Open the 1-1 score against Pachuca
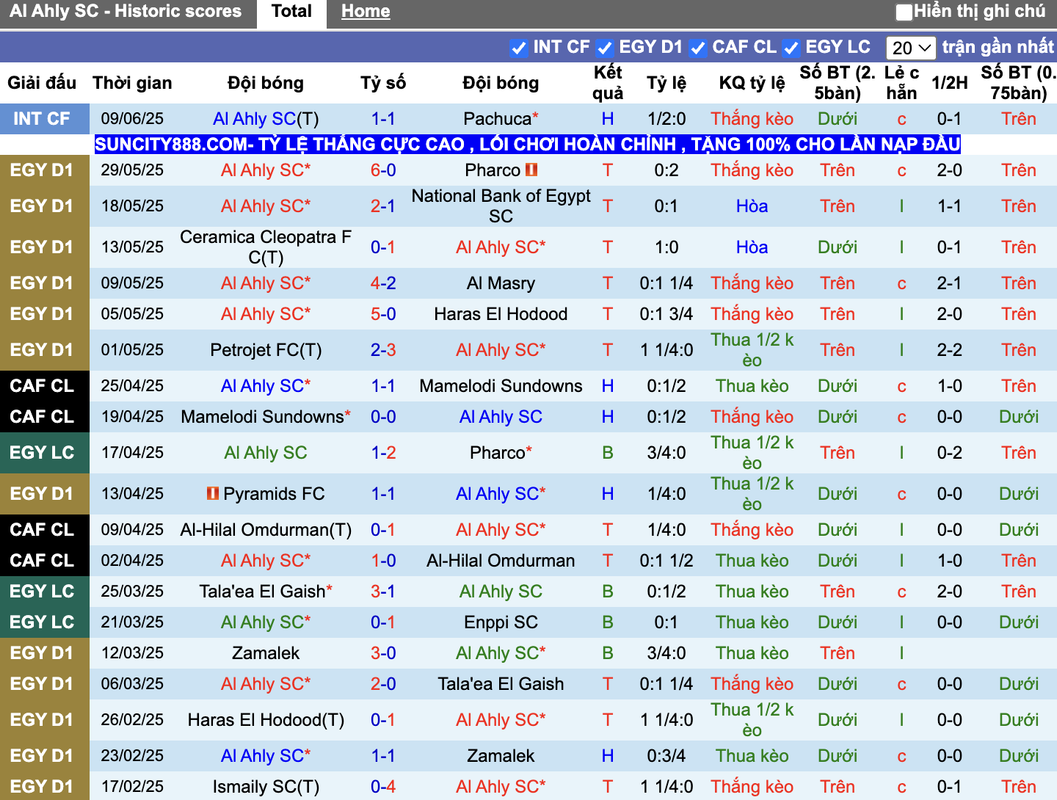The width and height of the screenshot is (1057, 800). 383,119
